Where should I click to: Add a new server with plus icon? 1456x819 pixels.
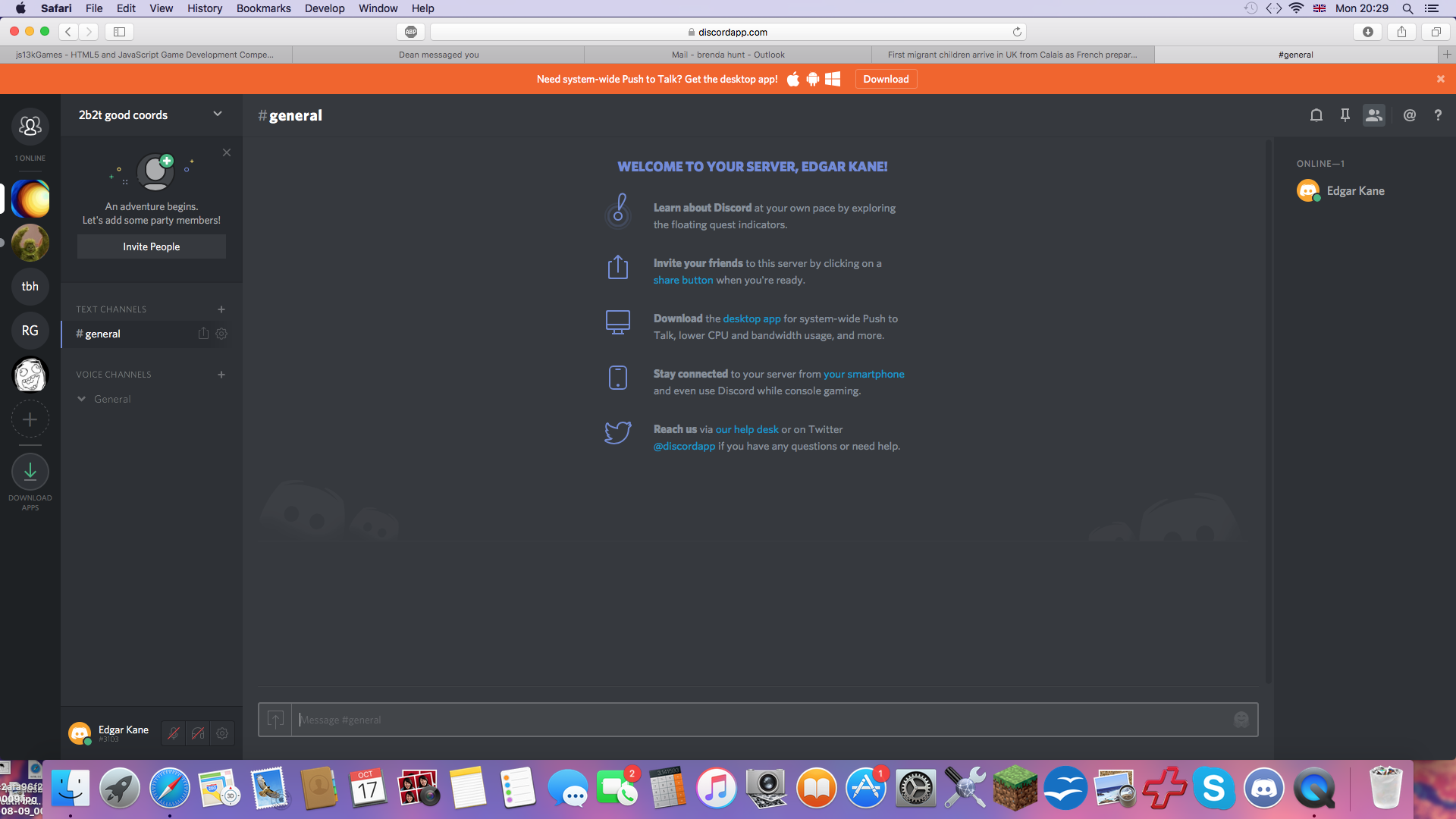point(30,419)
